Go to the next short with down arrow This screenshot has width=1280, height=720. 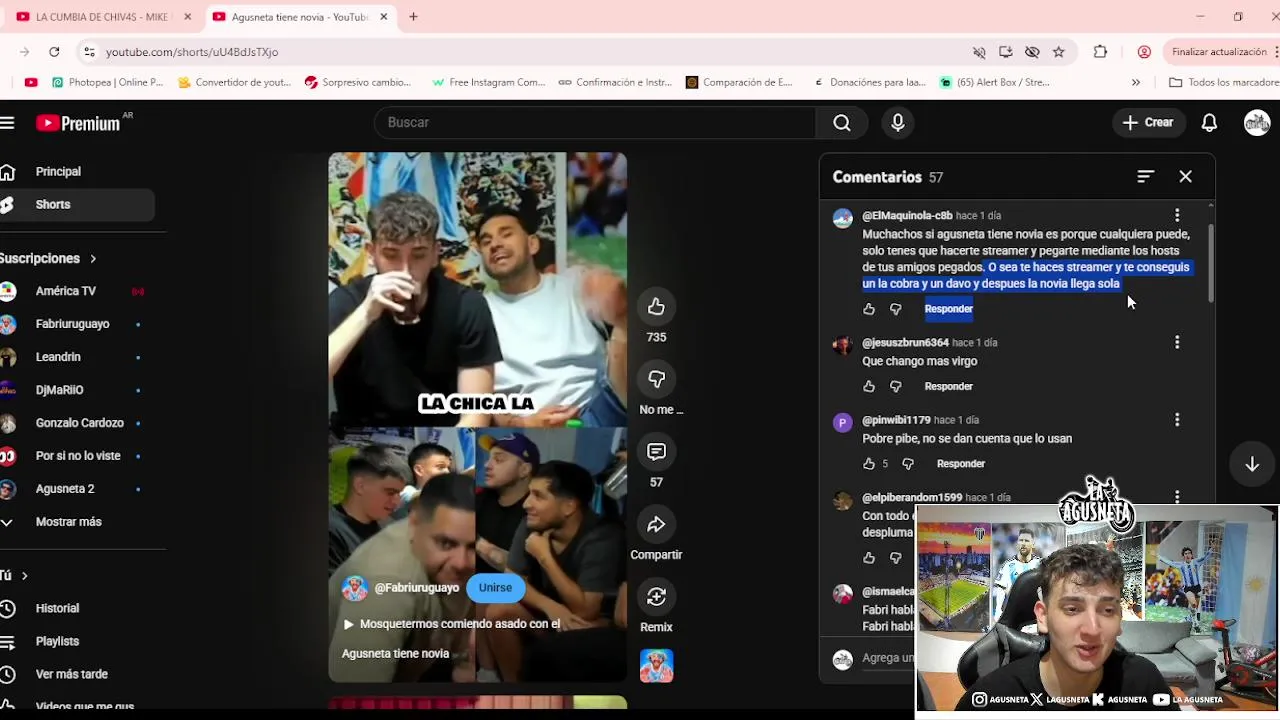(x=1252, y=464)
